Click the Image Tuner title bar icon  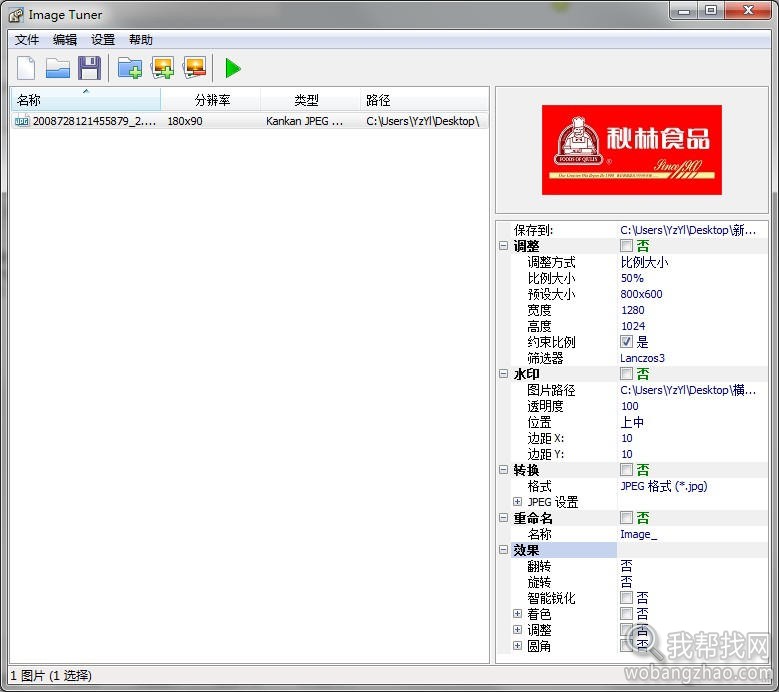16,15
